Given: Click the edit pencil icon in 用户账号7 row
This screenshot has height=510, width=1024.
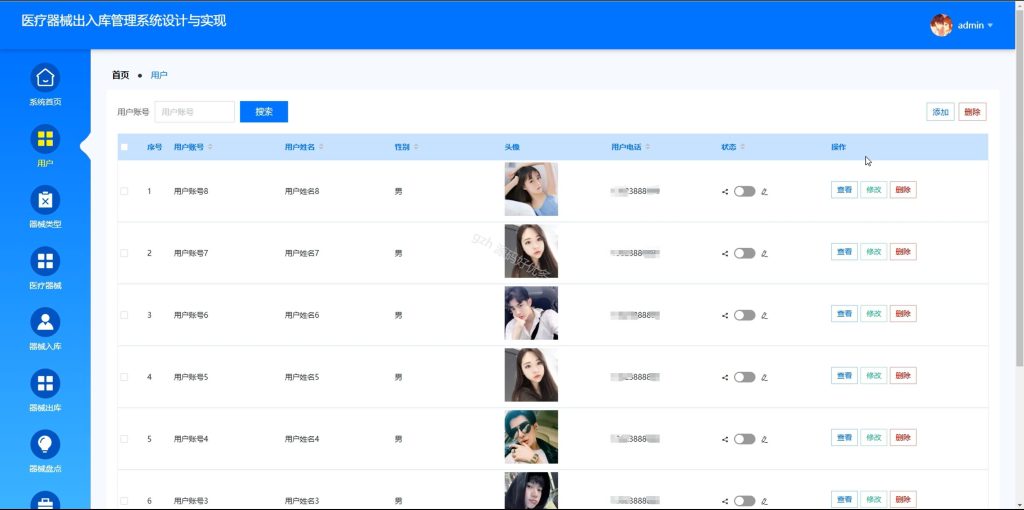Looking at the screenshot, I should [x=765, y=253].
